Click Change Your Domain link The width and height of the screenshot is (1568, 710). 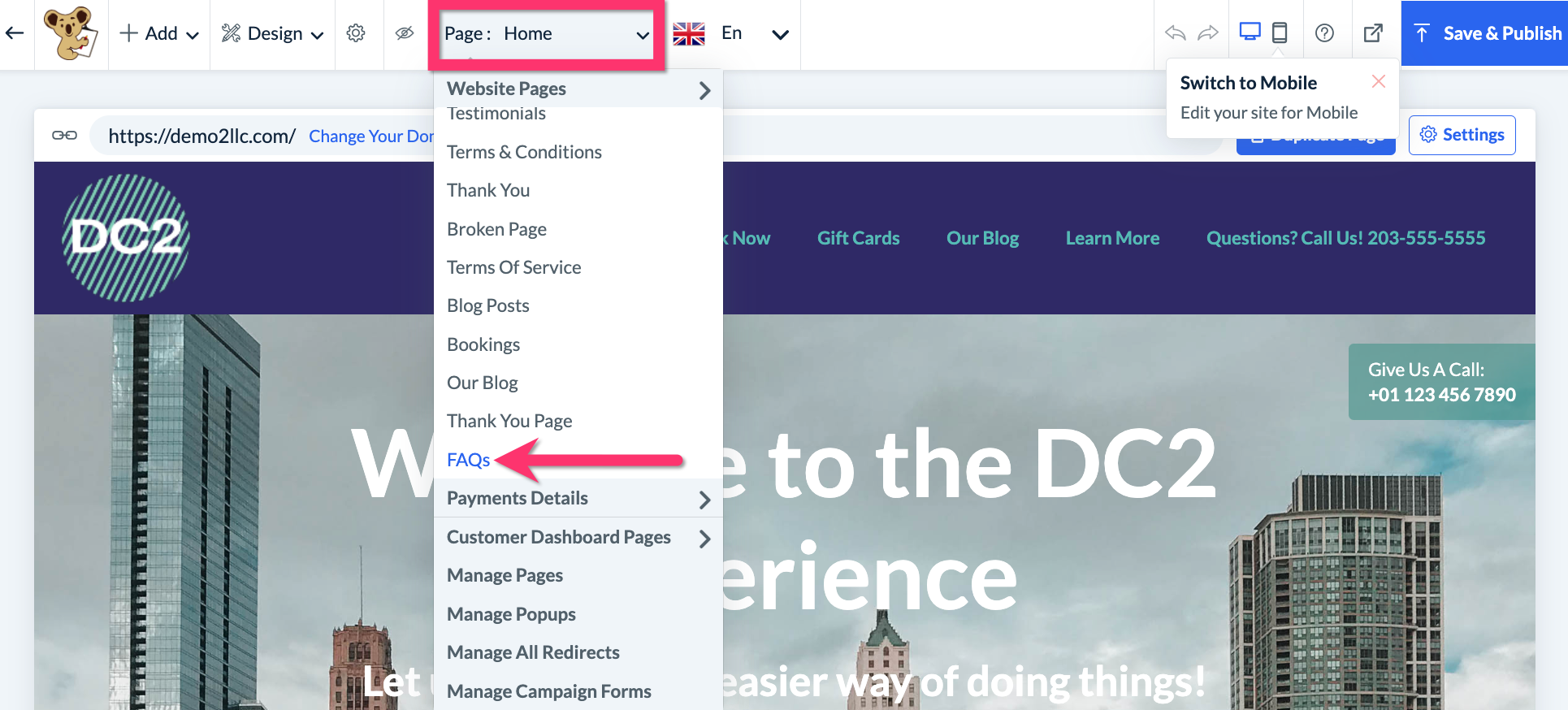click(371, 136)
